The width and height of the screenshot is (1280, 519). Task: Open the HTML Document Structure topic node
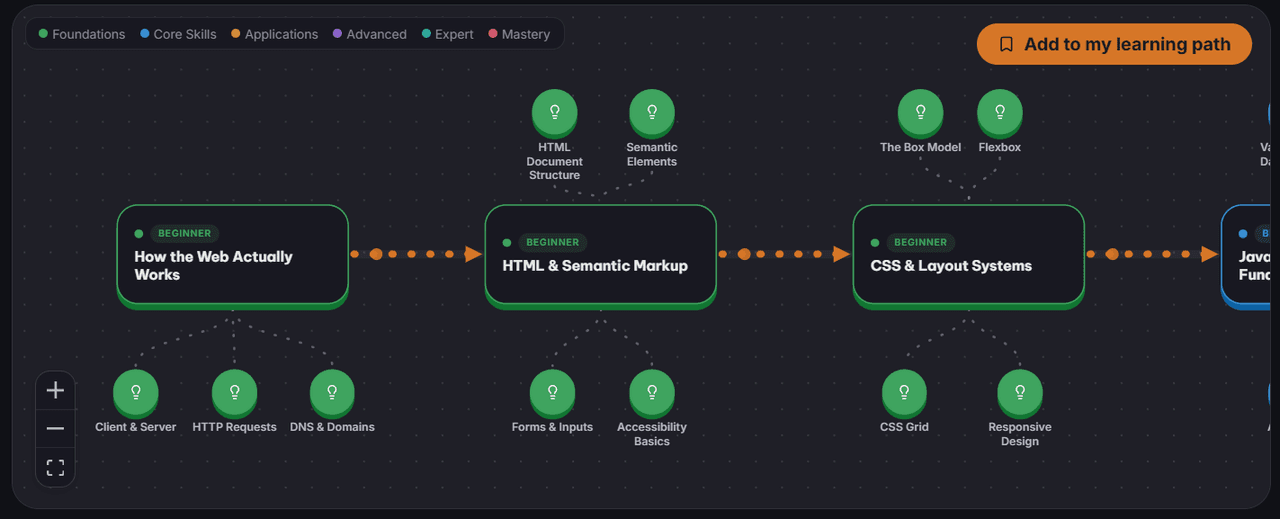(x=554, y=112)
